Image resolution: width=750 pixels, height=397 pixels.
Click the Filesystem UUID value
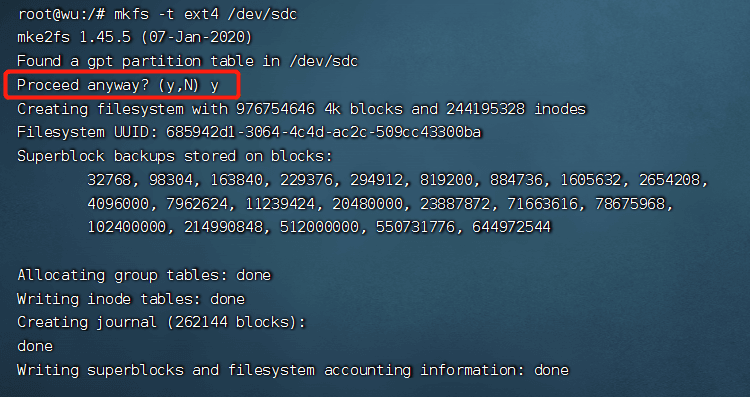click(x=323, y=132)
